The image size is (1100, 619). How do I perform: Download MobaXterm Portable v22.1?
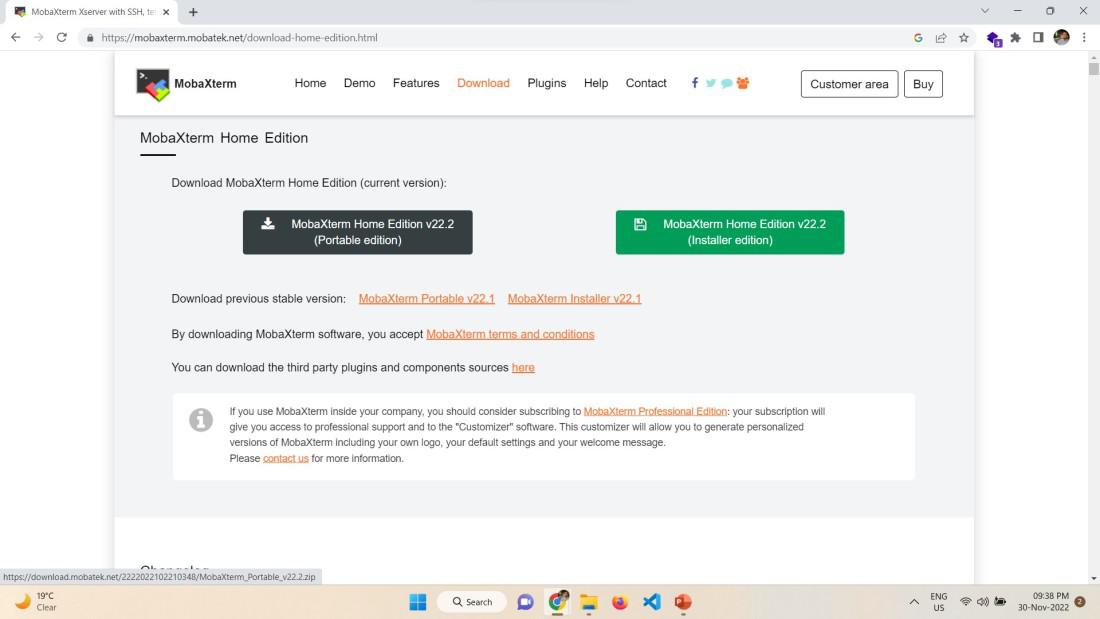[x=427, y=298]
